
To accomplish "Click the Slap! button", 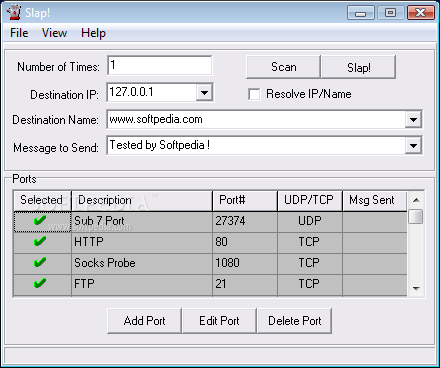I will point(359,67).
